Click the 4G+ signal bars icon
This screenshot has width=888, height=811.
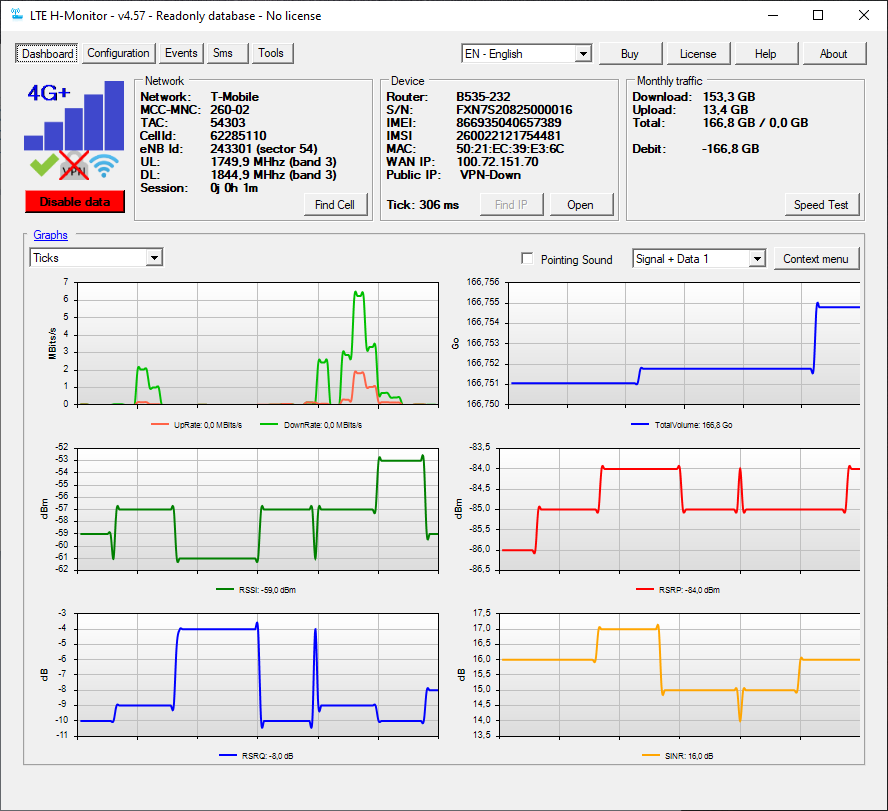click(74, 116)
